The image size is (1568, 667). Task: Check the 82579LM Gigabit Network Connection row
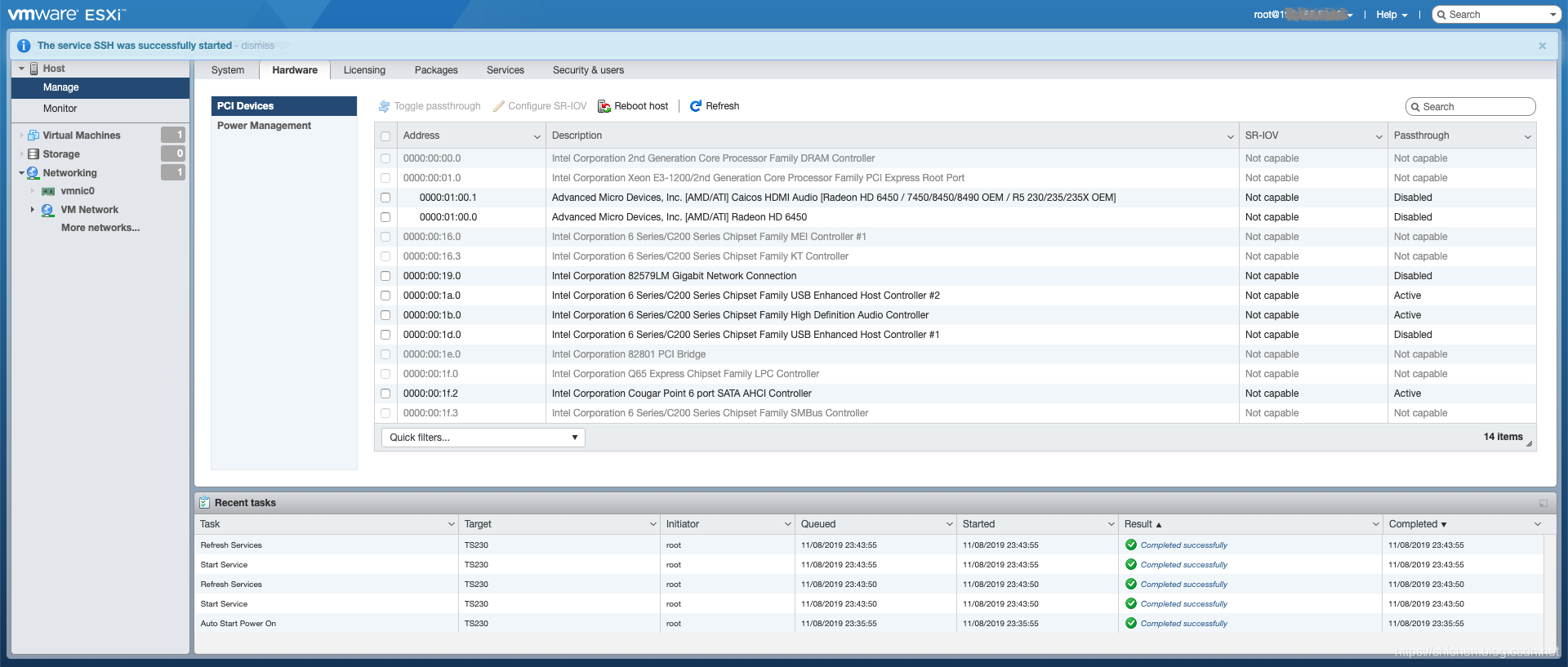[385, 276]
